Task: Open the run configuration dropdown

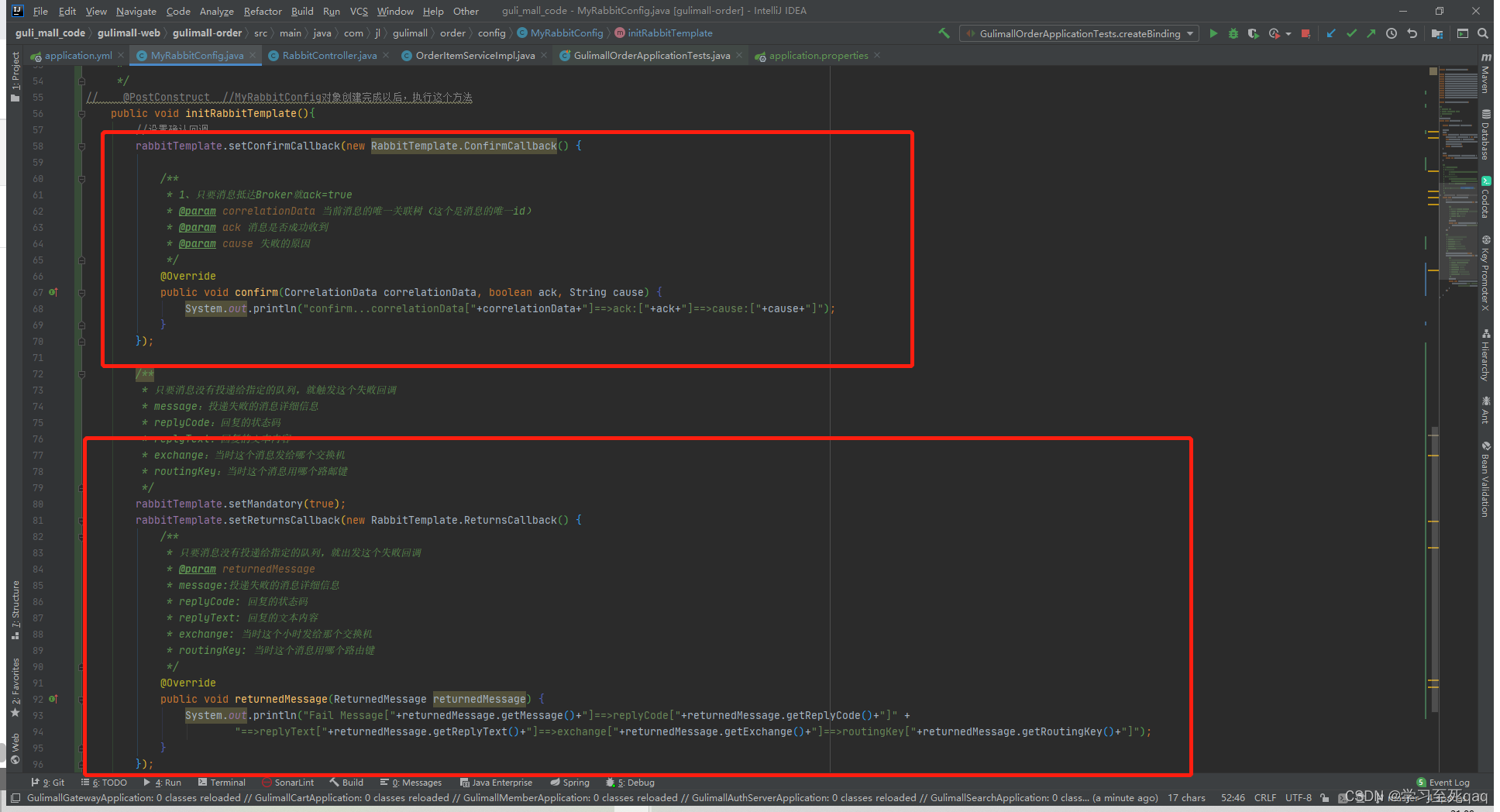Action: coord(1079,33)
